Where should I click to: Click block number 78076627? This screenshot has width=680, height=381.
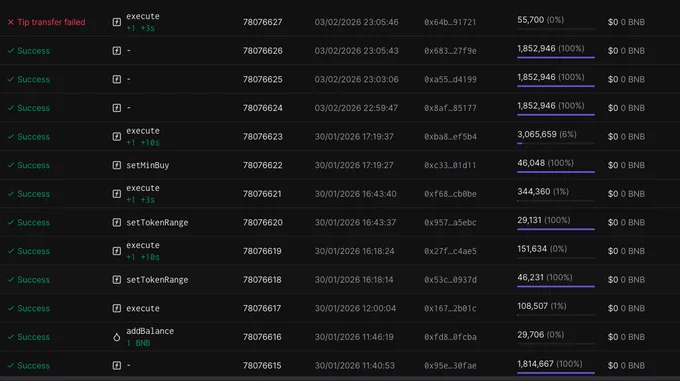click(262, 22)
